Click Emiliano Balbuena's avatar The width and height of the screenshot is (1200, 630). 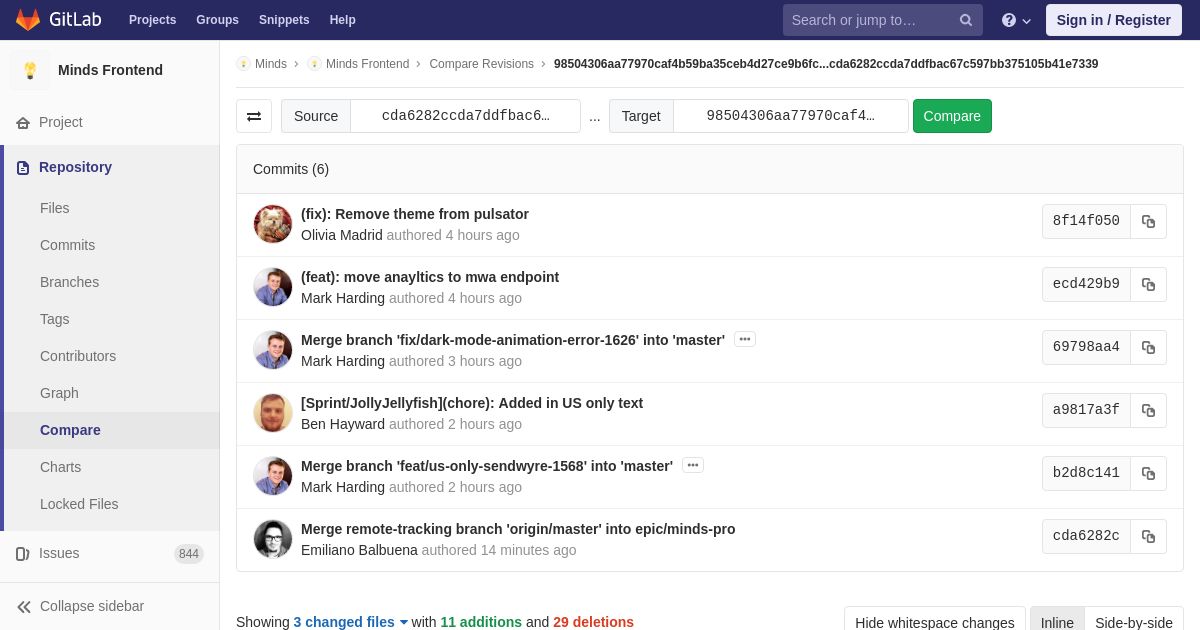coord(273,539)
